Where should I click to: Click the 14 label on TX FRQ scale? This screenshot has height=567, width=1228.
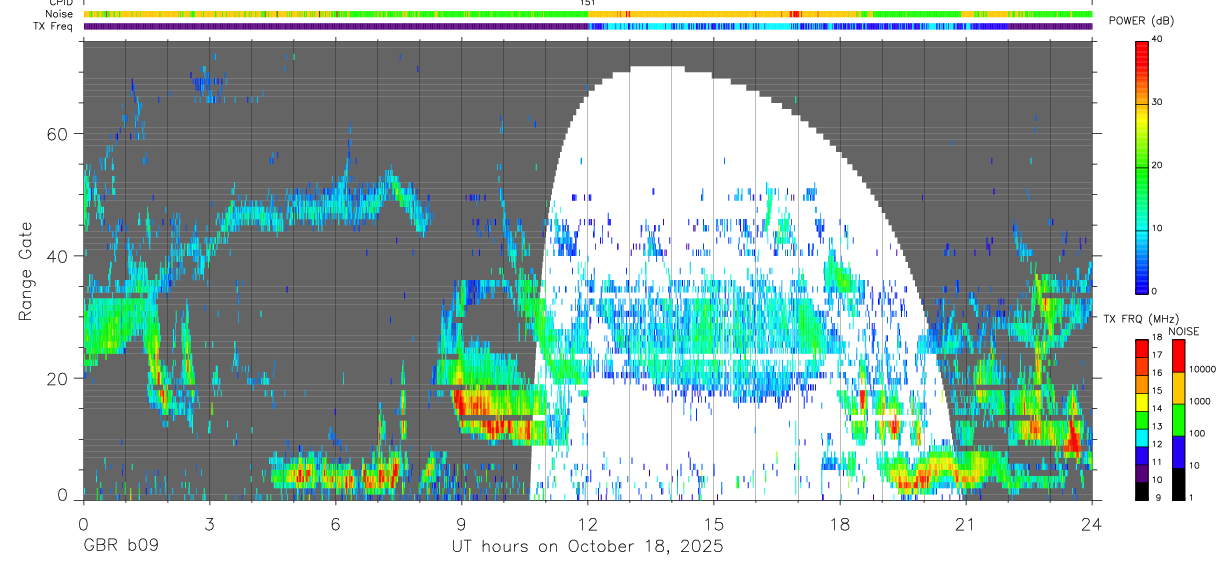click(x=1157, y=408)
